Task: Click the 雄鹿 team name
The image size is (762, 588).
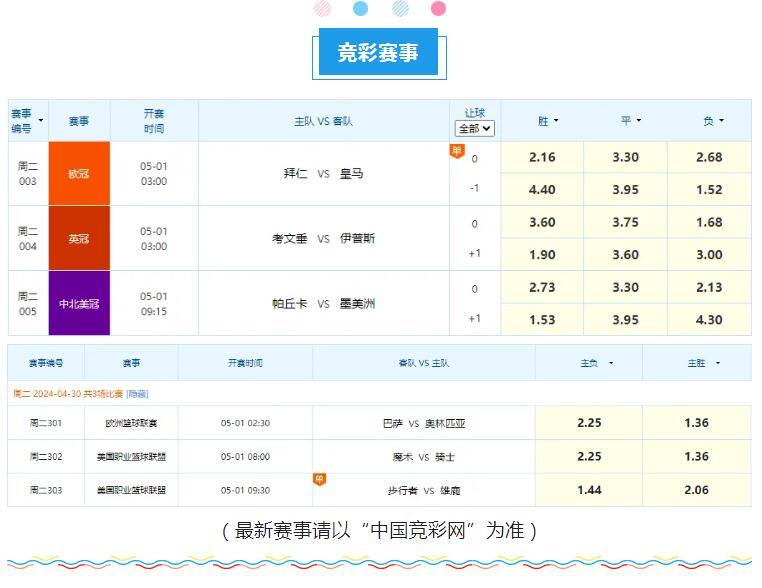Action: point(450,490)
